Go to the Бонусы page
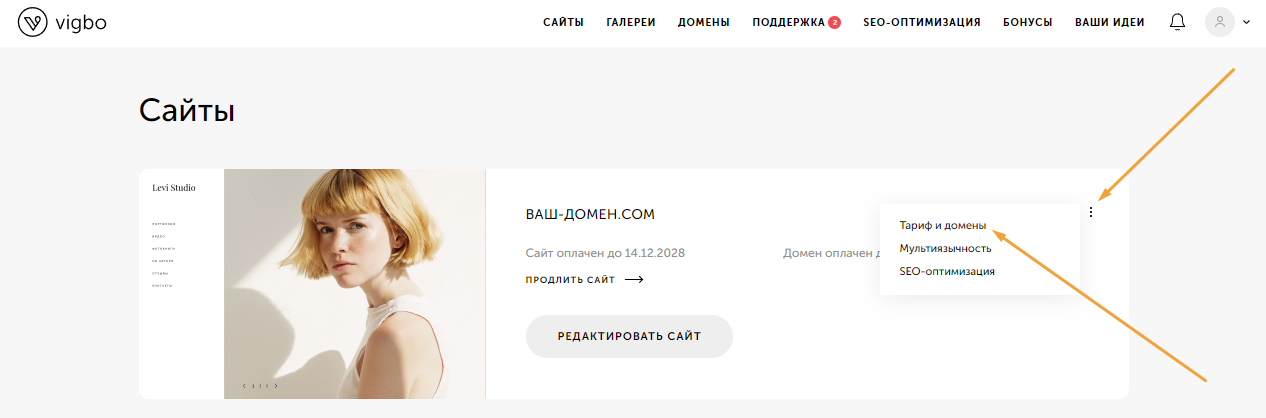Image resolution: width=1266 pixels, height=418 pixels. click(1027, 22)
